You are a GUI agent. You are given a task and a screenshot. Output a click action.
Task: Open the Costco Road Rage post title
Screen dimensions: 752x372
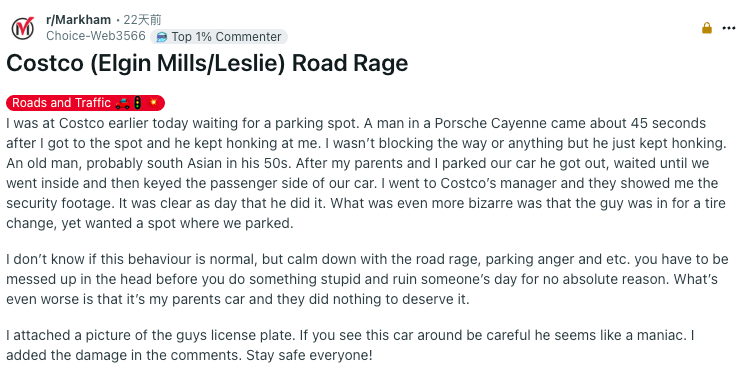coord(207,63)
